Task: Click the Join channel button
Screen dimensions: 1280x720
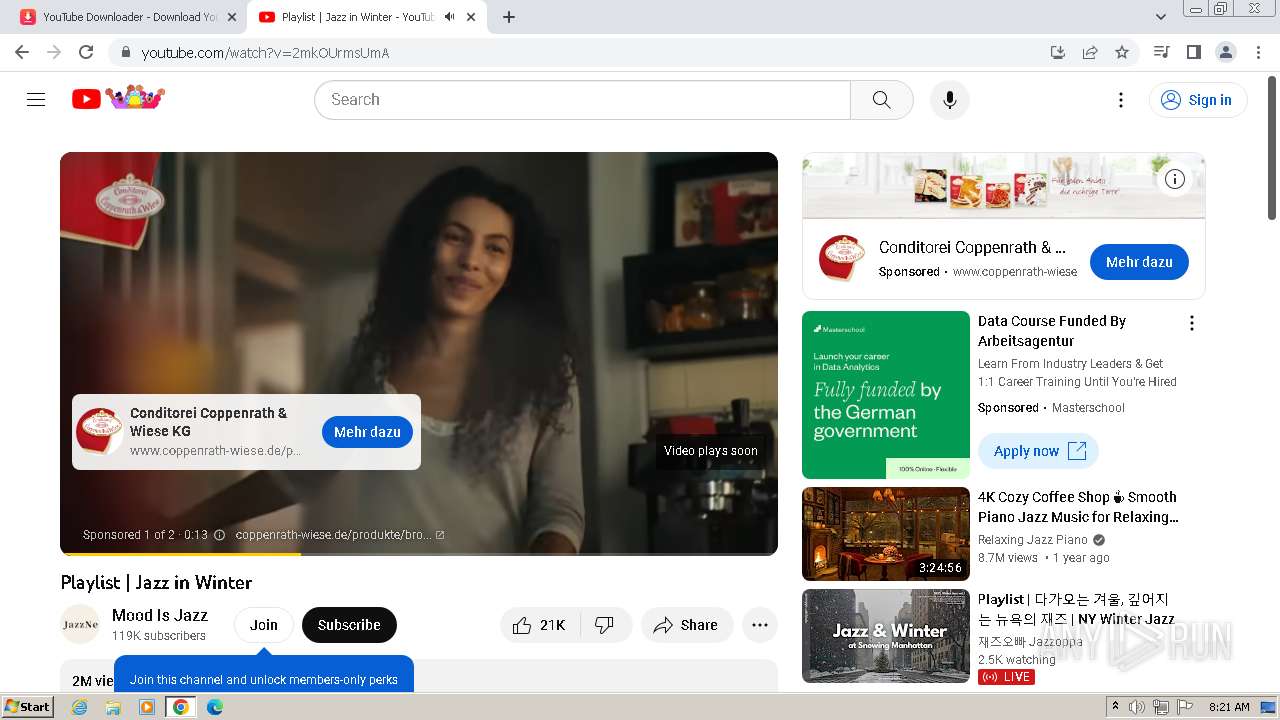Action: click(x=264, y=625)
